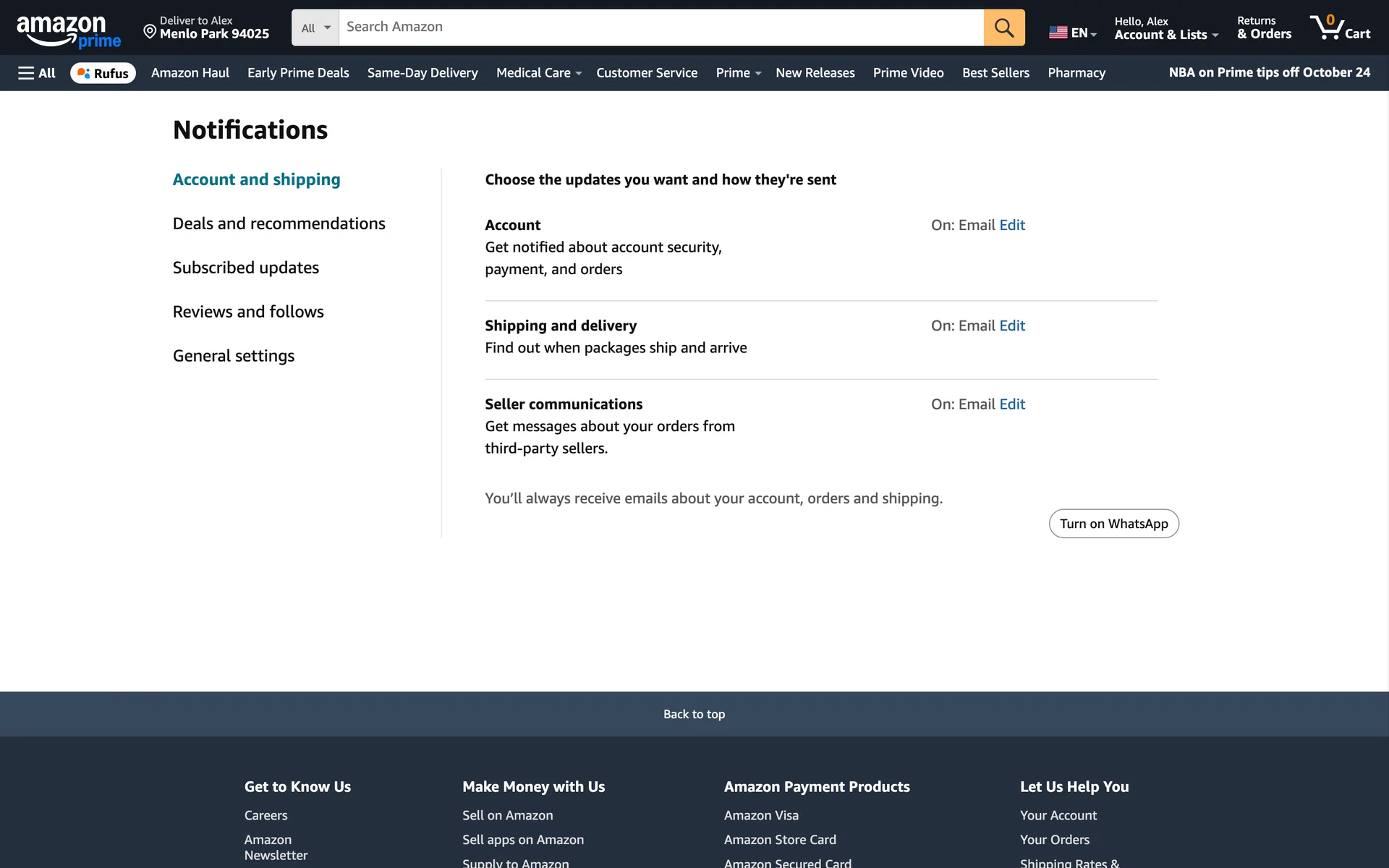Open General settings section
Viewport: 1389px width, 868px height.
233,356
